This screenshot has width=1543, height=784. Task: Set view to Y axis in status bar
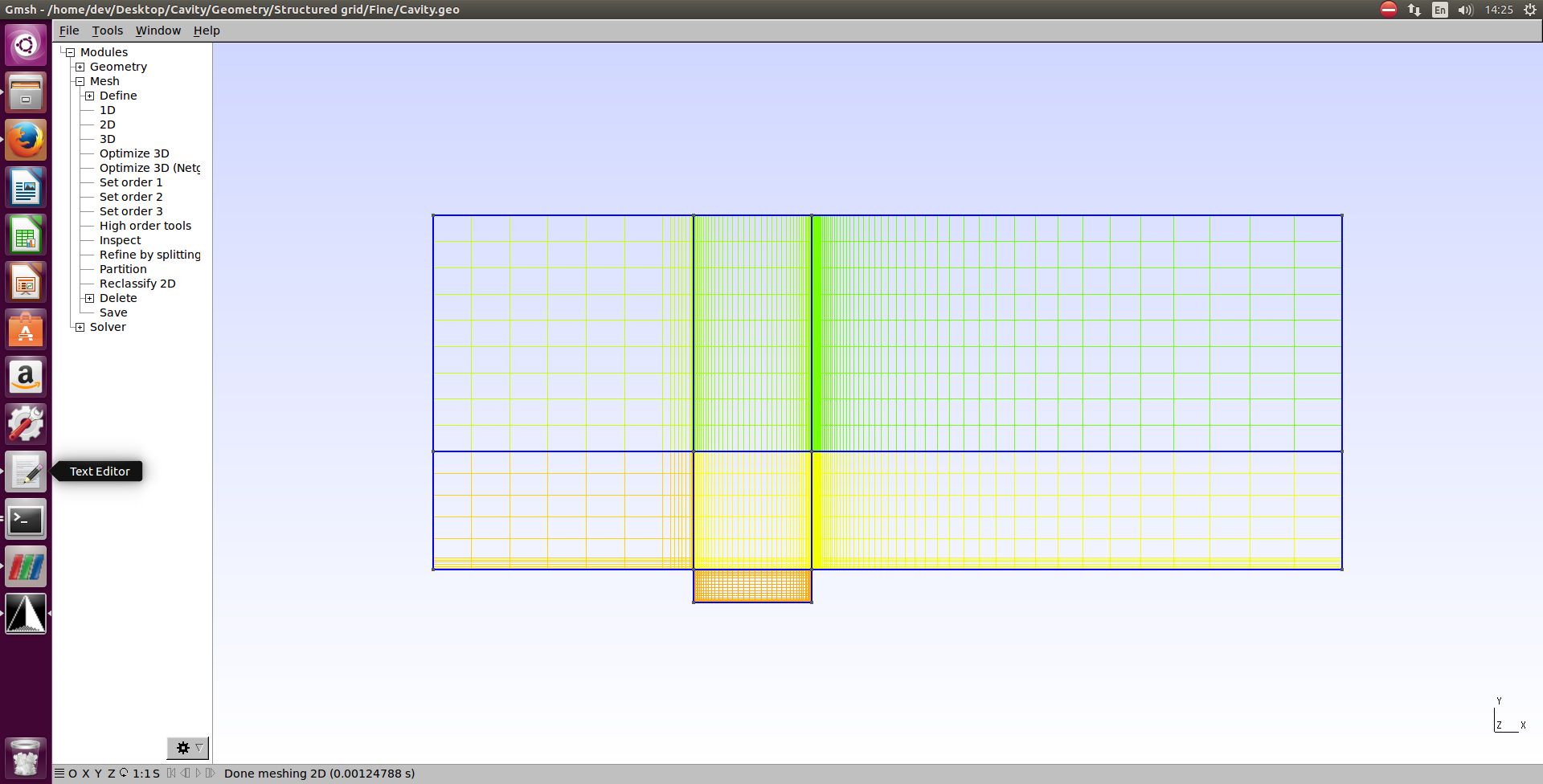click(x=98, y=774)
